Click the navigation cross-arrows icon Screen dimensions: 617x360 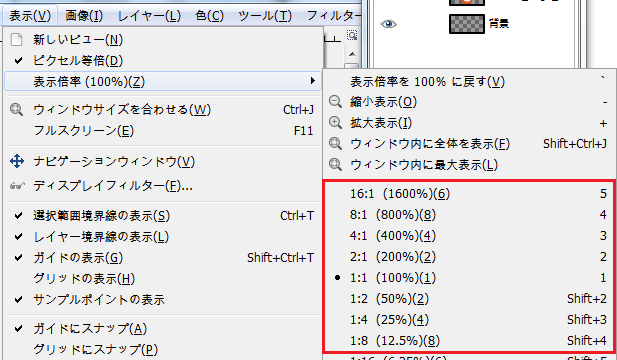17,161
